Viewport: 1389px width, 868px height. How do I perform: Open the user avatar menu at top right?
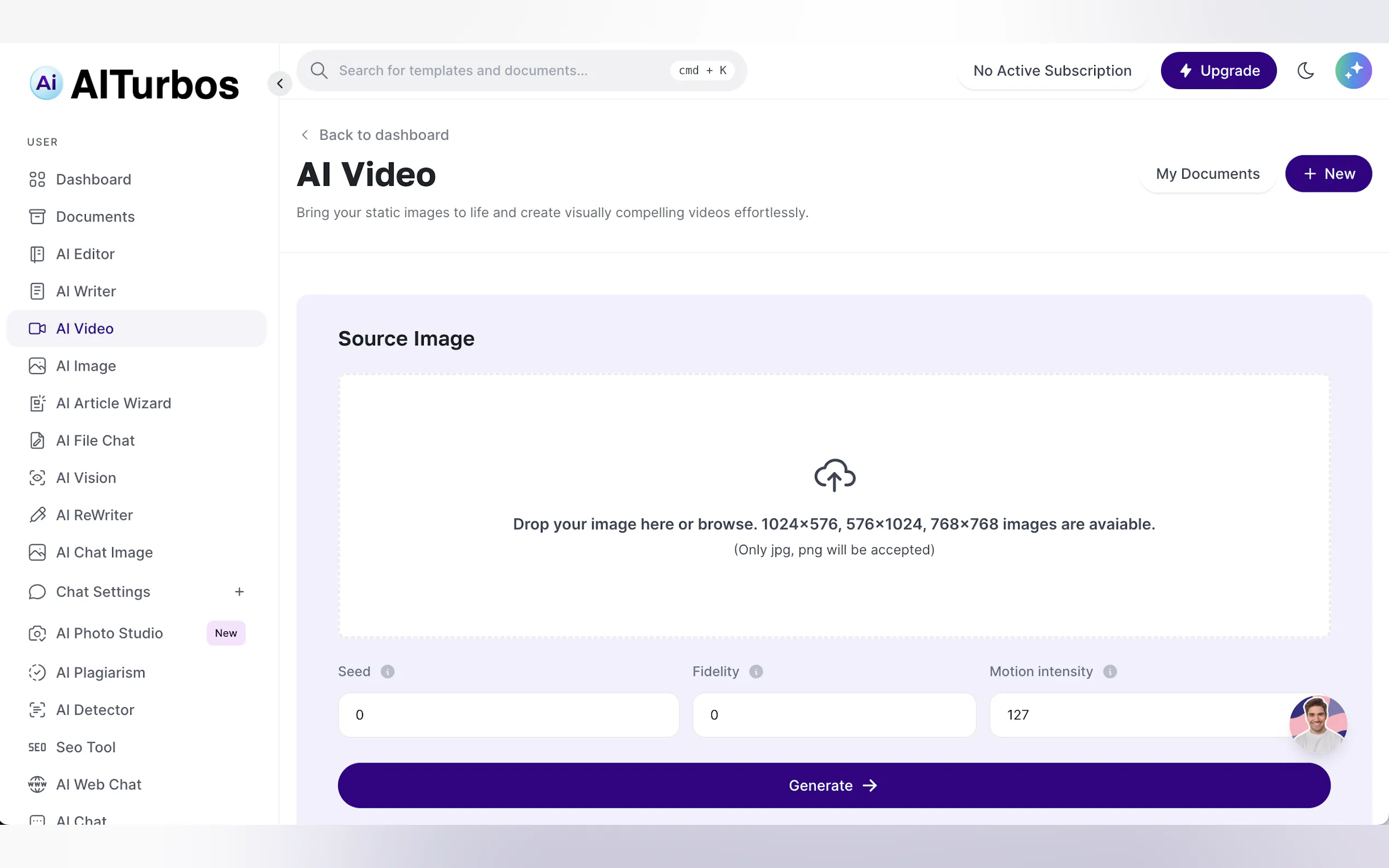pyautogui.click(x=1353, y=71)
